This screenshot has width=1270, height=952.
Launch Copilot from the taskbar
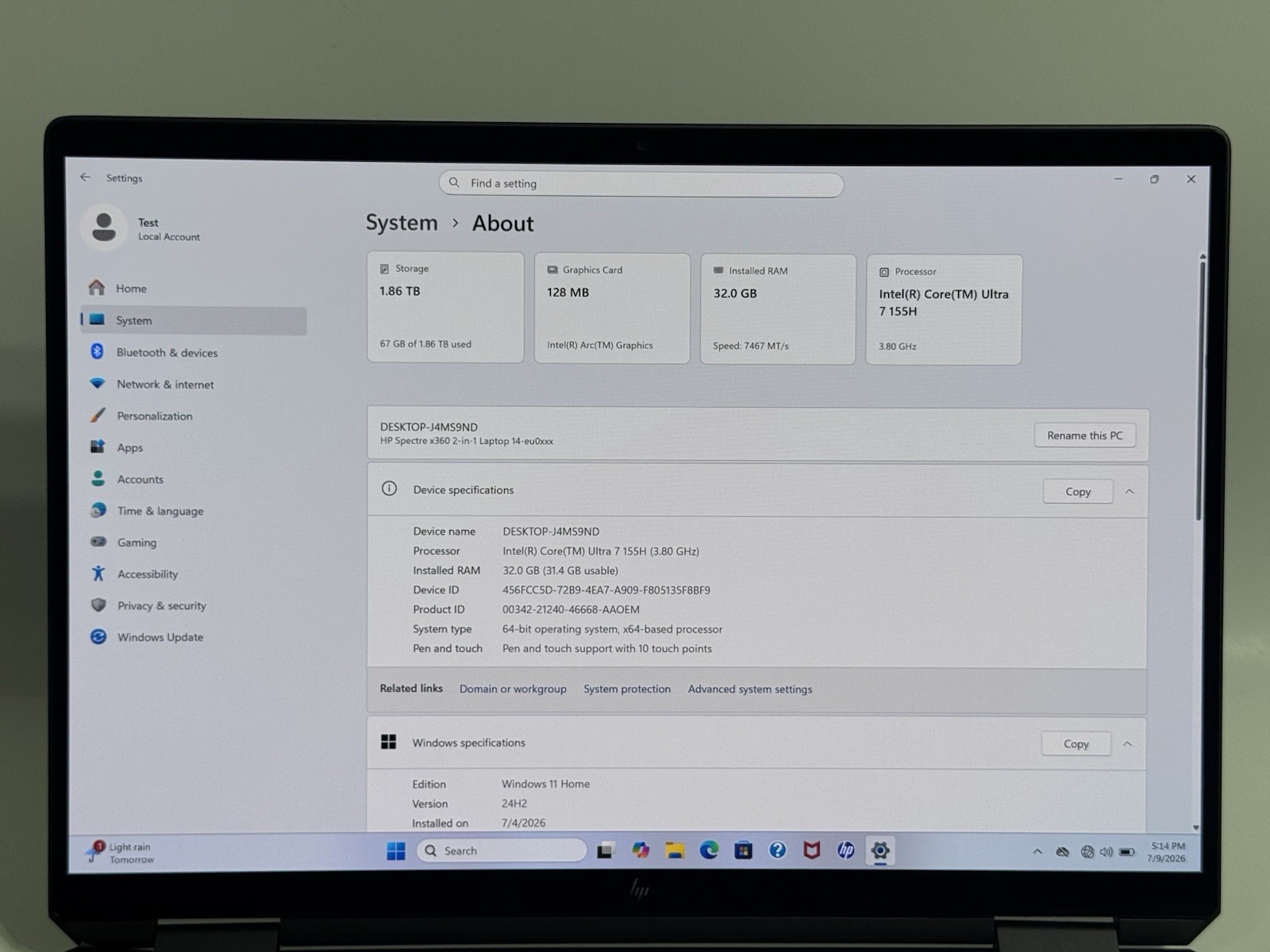(x=641, y=850)
